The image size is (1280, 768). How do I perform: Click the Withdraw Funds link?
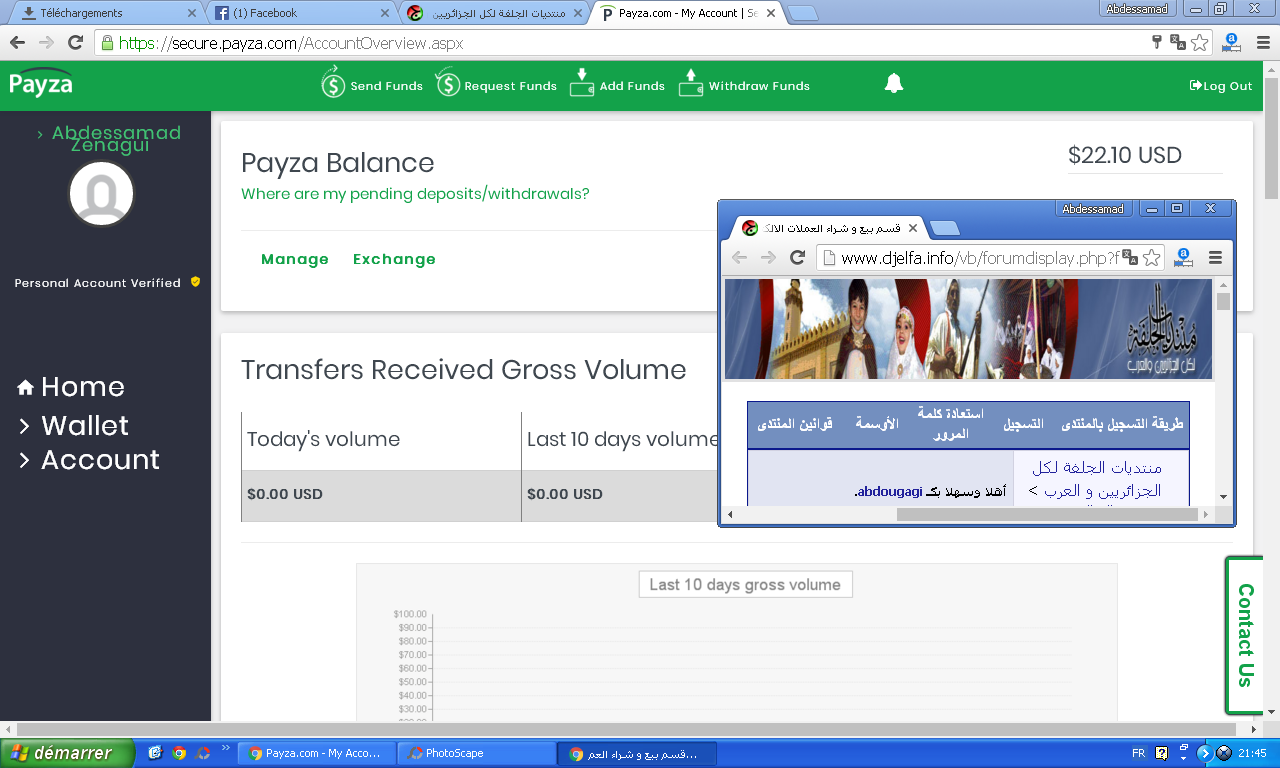(759, 86)
